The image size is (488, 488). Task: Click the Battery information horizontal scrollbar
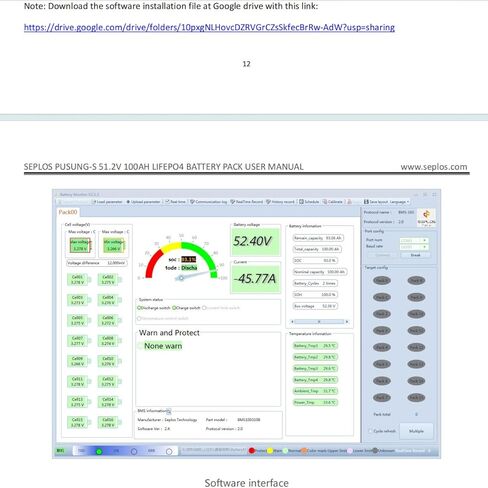[x=319, y=322]
